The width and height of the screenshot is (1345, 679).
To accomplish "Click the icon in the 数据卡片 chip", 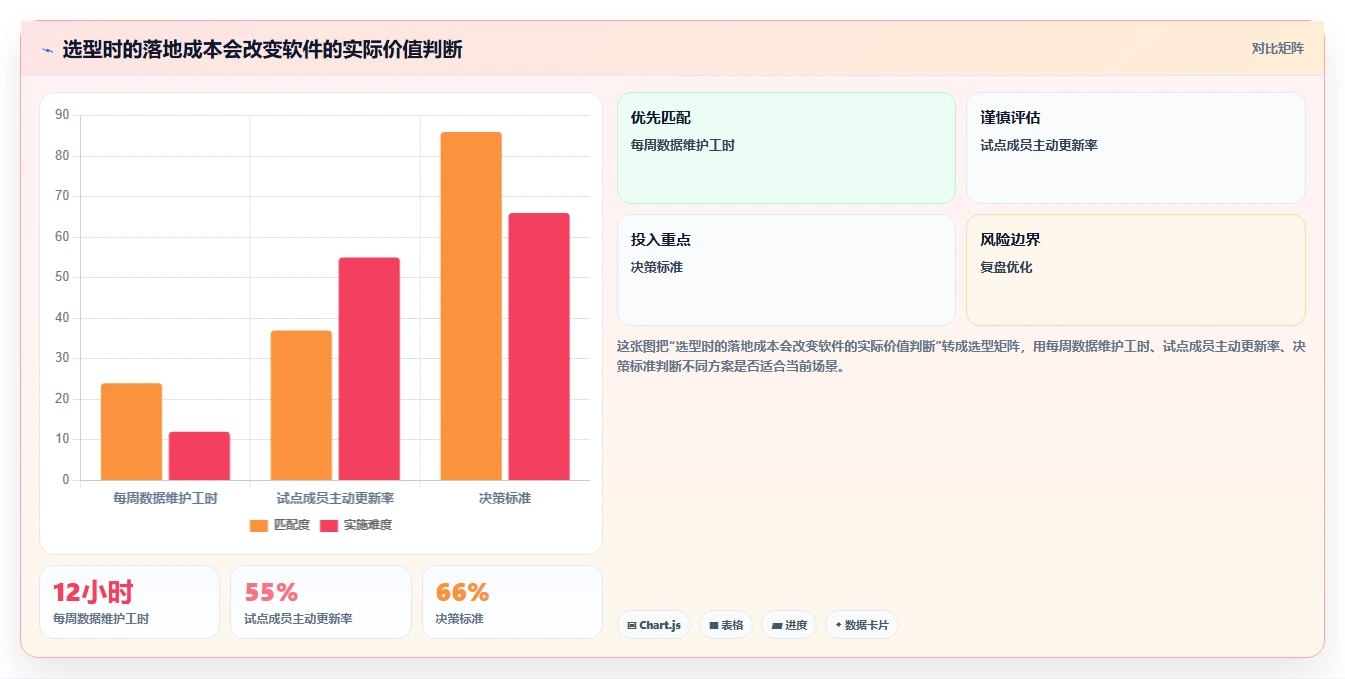I will point(838,625).
